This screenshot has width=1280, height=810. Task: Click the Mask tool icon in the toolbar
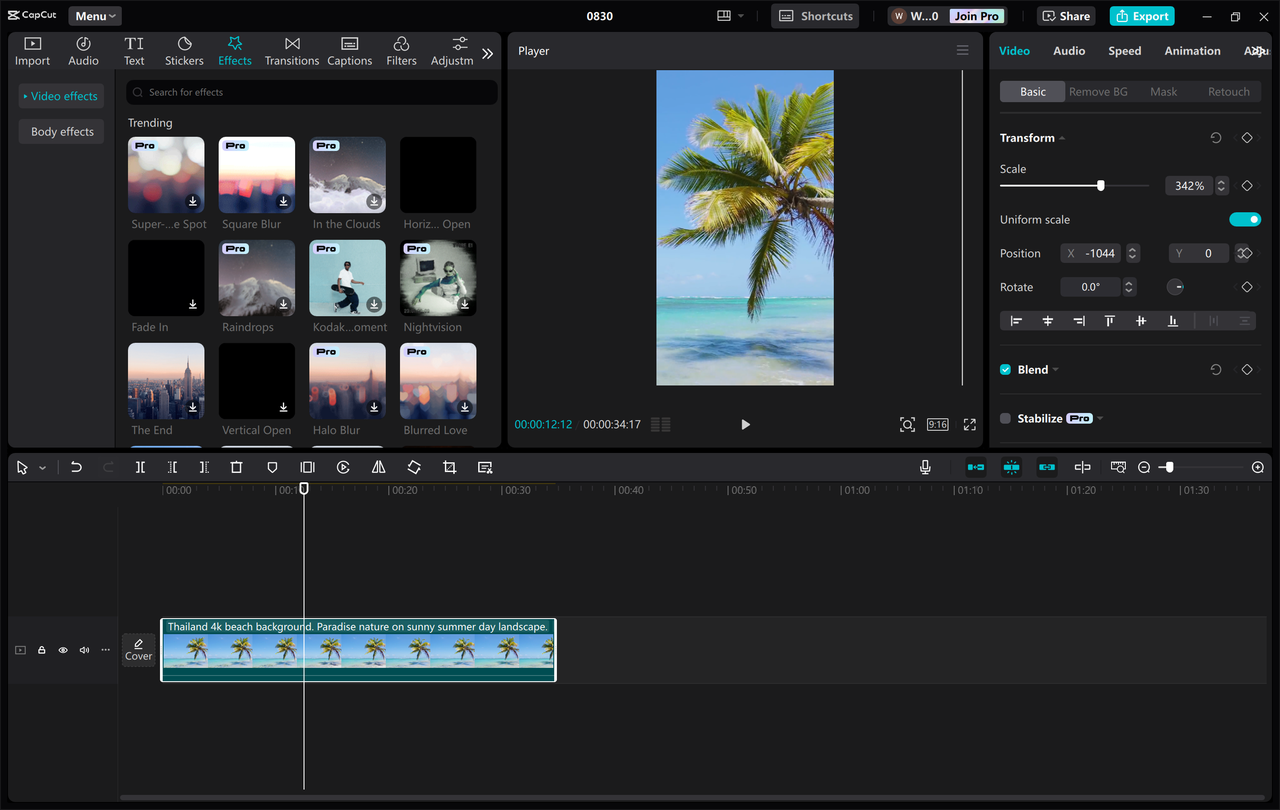(271, 467)
